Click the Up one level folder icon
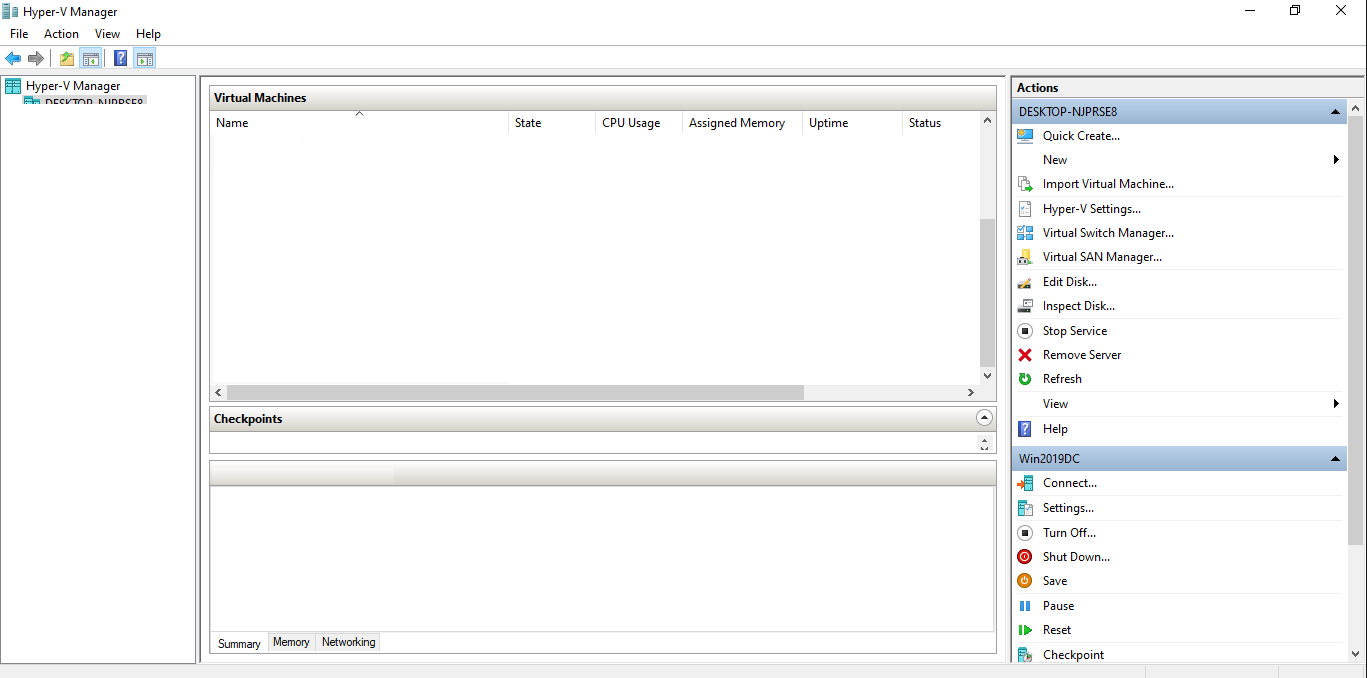Image resolution: width=1367 pixels, height=678 pixels. tap(67, 58)
